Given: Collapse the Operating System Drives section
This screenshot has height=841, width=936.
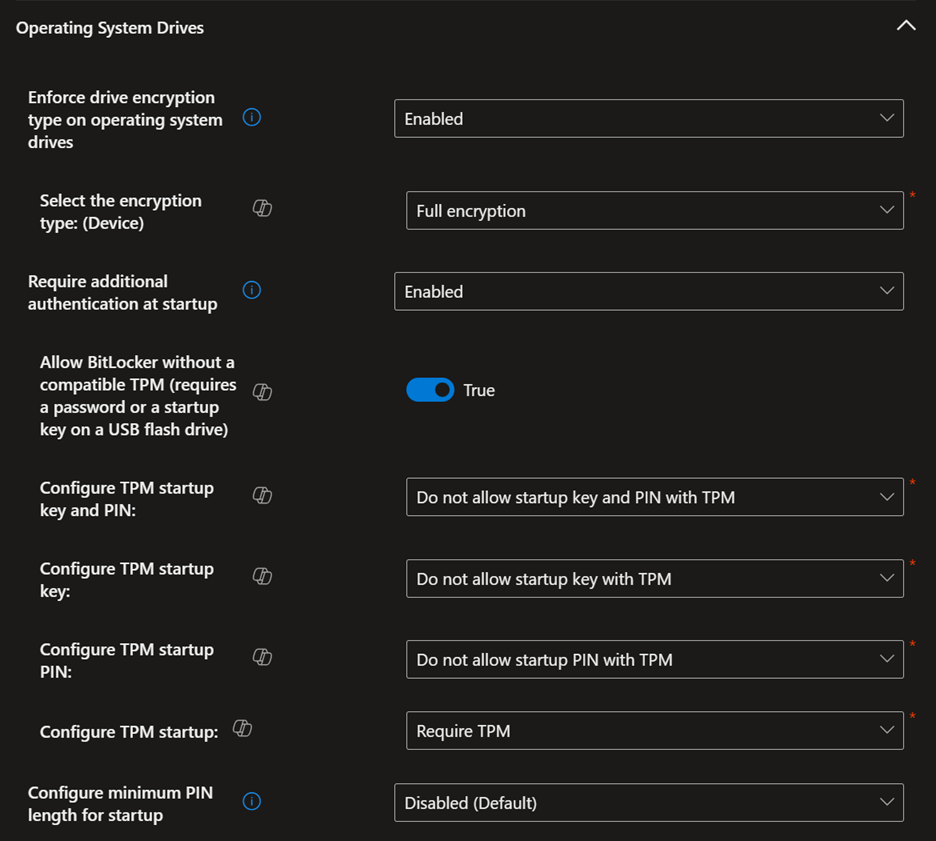Looking at the screenshot, I should click(906, 26).
